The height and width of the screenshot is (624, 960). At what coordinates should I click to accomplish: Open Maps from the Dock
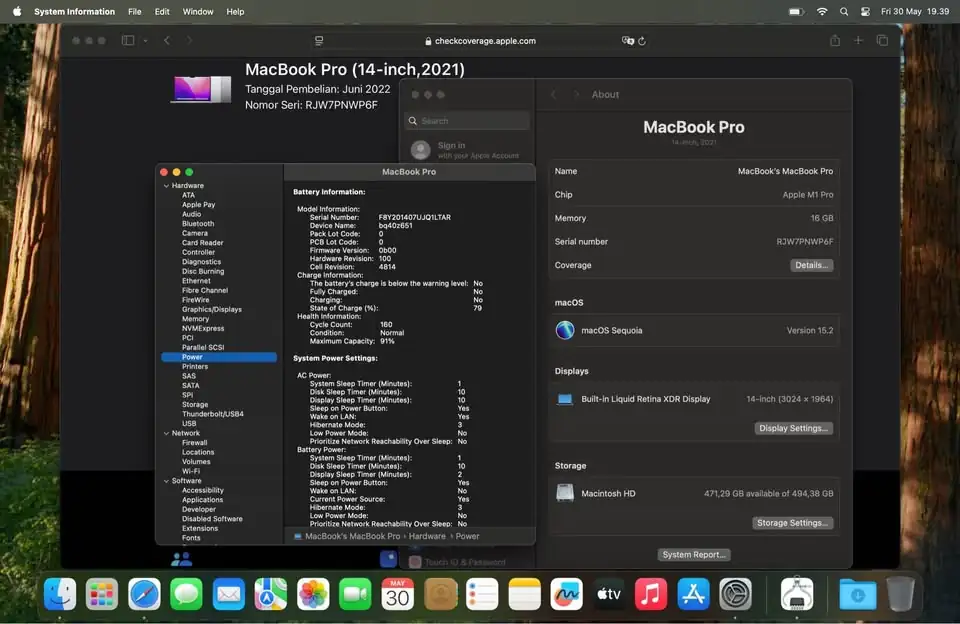[x=271, y=594]
